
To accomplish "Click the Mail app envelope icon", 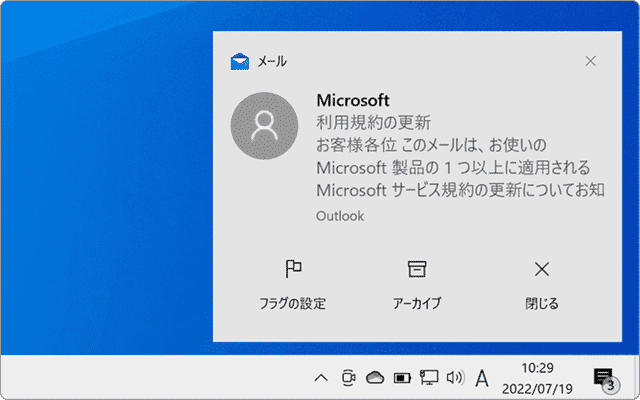I will click(240, 62).
